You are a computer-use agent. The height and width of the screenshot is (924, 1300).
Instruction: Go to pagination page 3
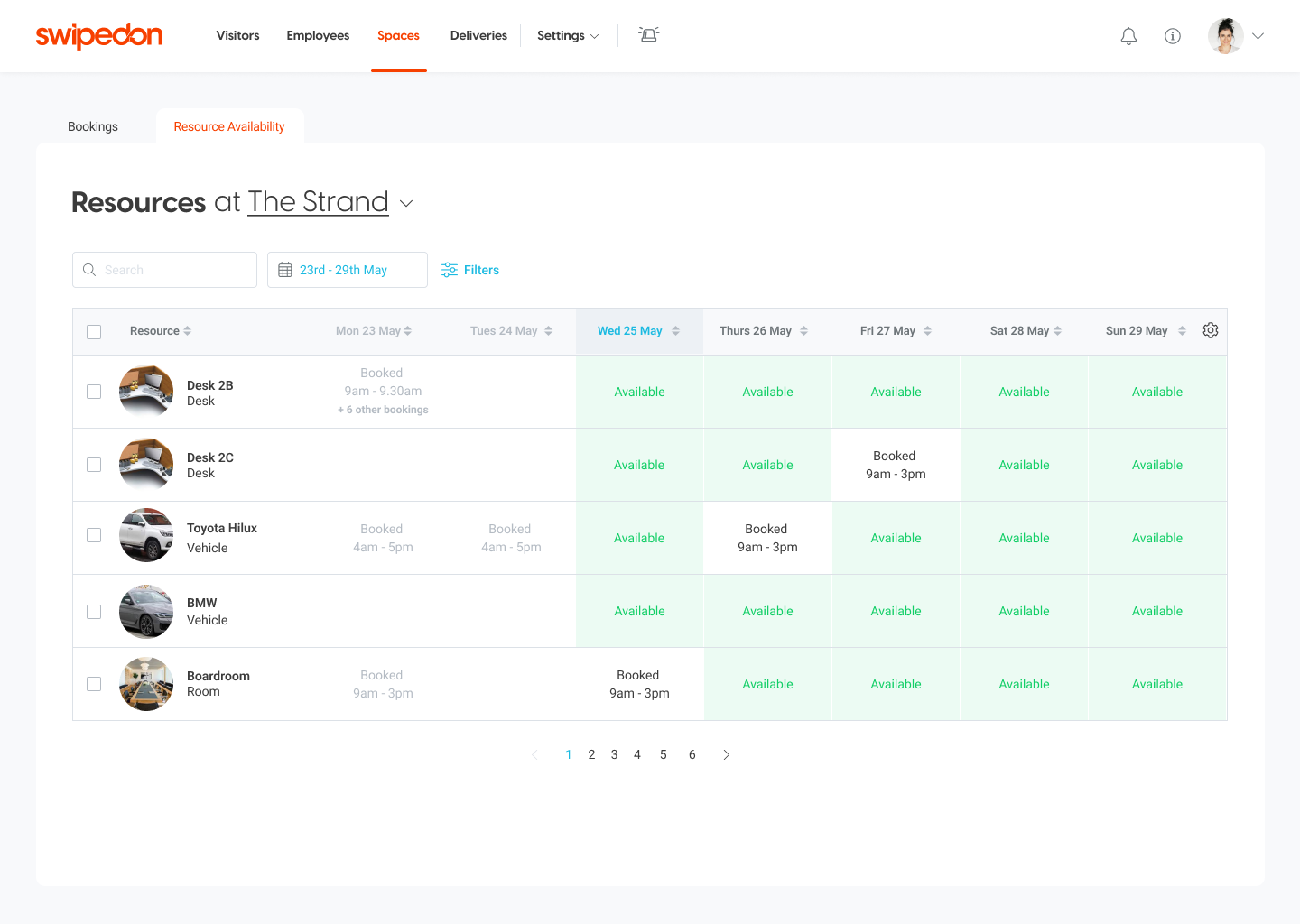click(x=614, y=754)
